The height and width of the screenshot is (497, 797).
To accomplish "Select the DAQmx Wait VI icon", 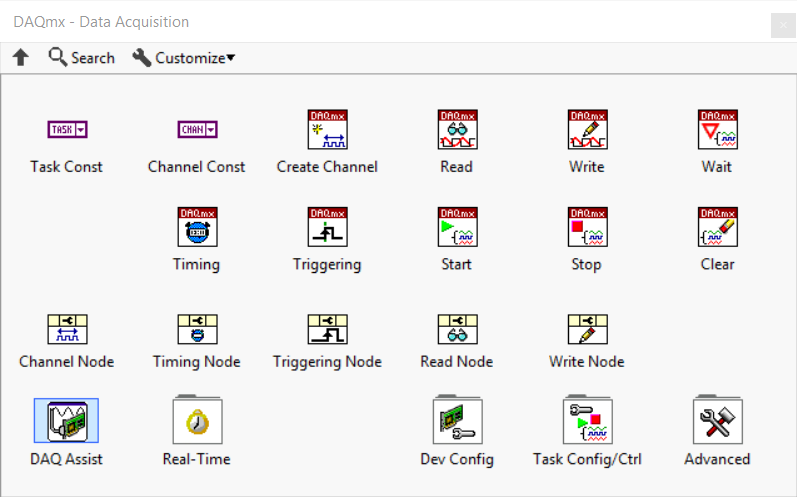I will point(718,130).
